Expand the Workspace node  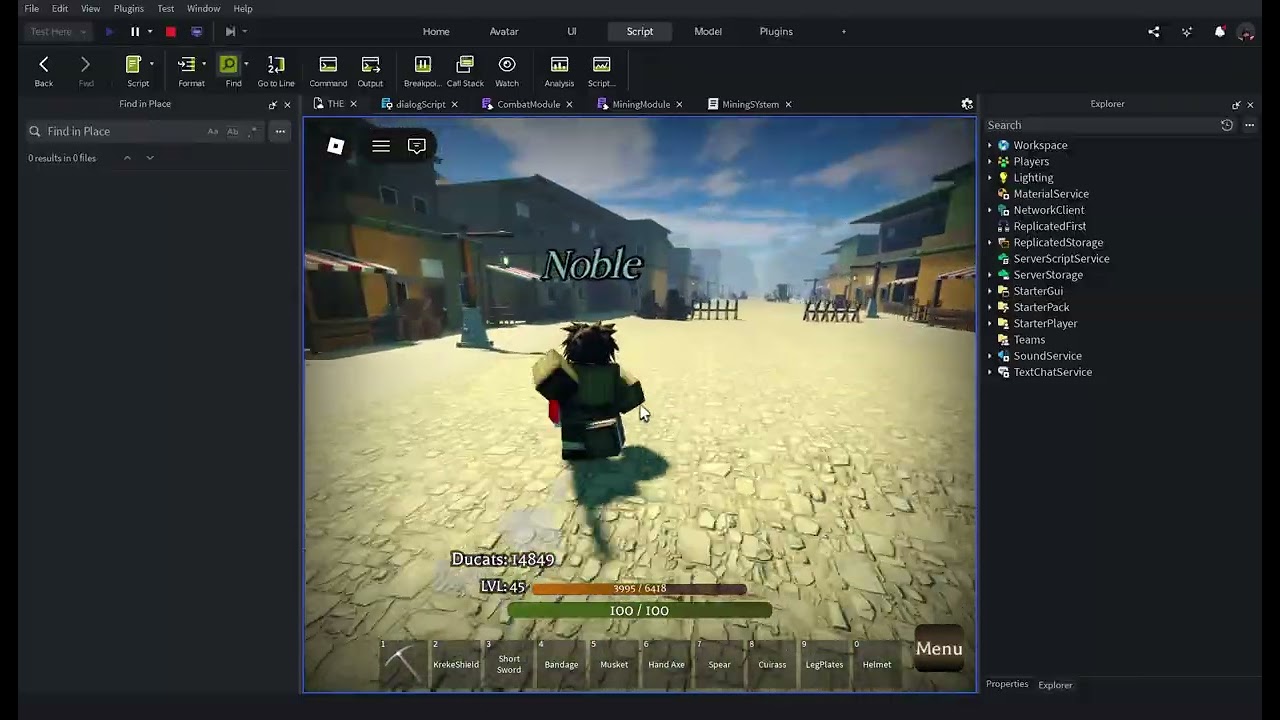tap(990, 146)
